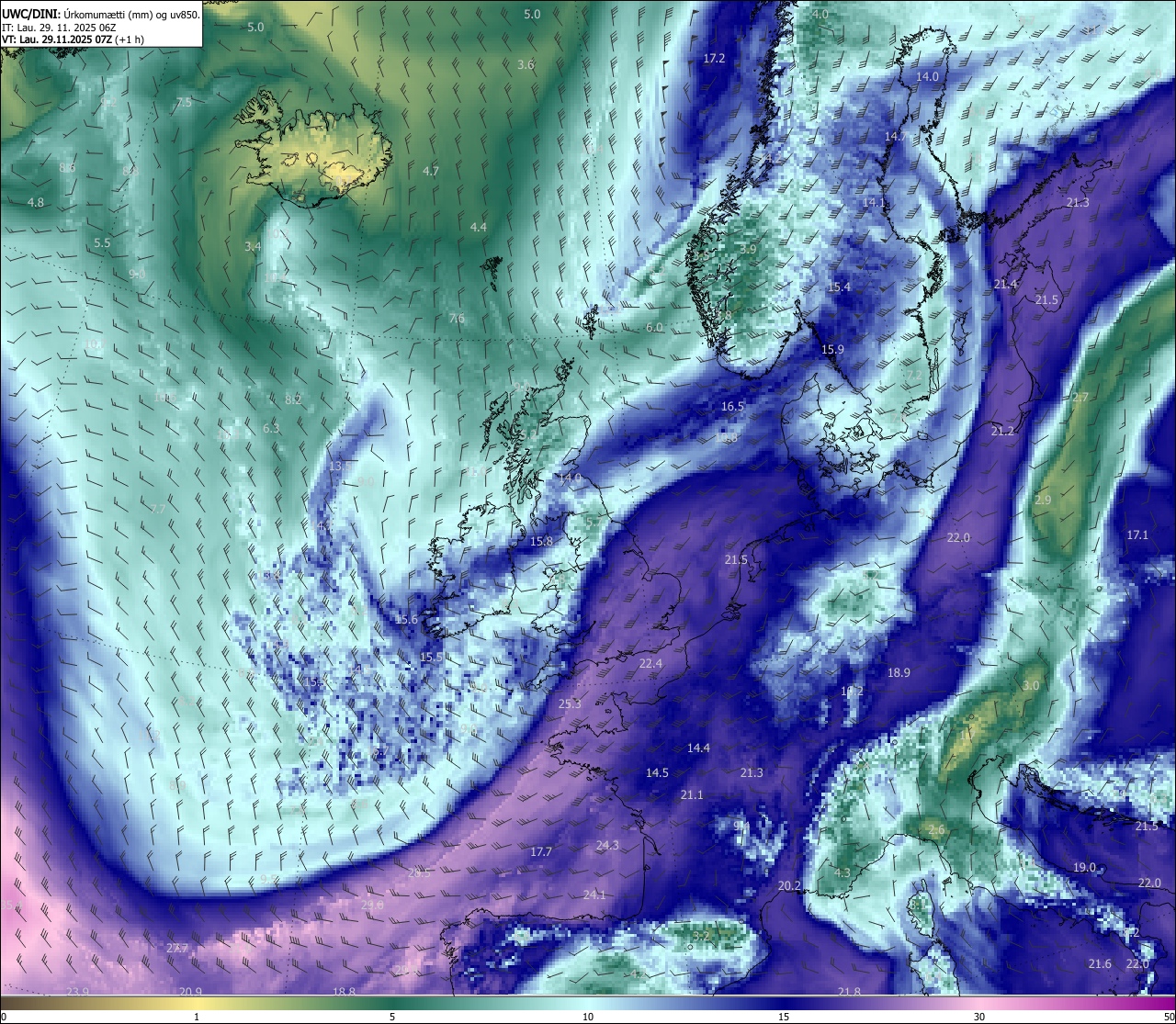Click the 18.8 value label at the bottom edge

(x=344, y=993)
